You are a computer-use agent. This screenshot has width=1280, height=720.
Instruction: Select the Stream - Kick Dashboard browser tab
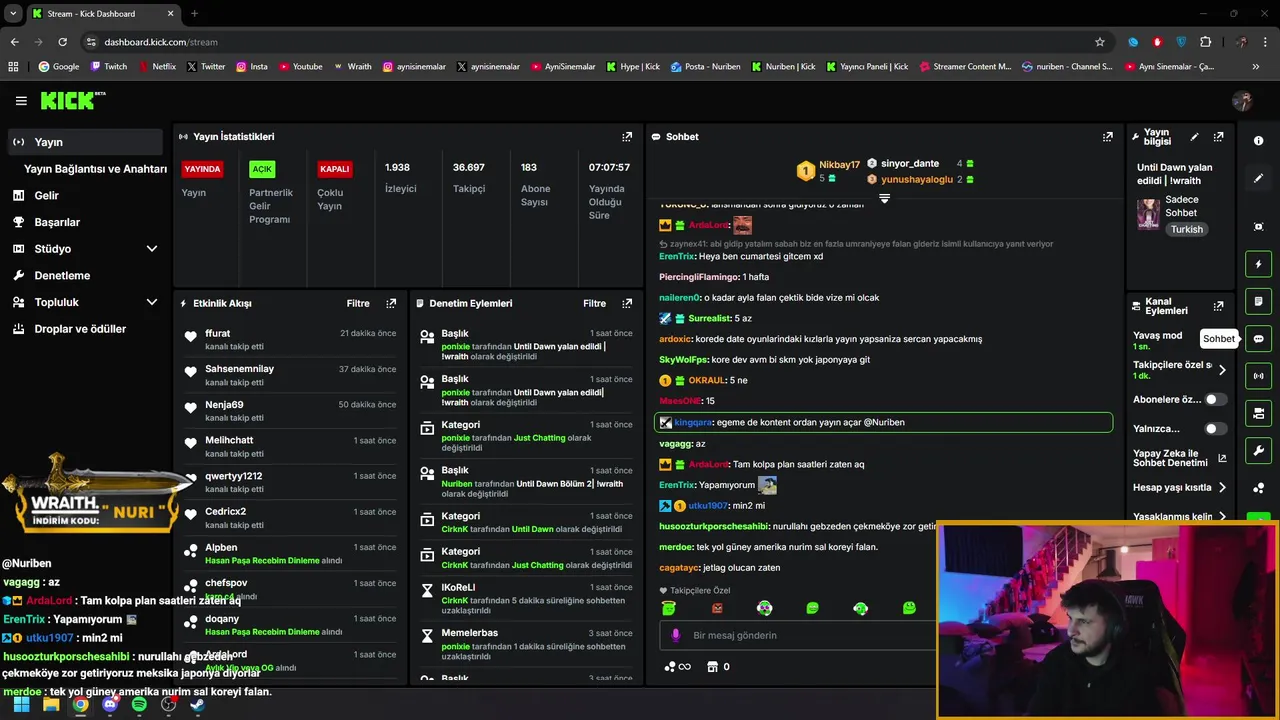tap(103, 14)
